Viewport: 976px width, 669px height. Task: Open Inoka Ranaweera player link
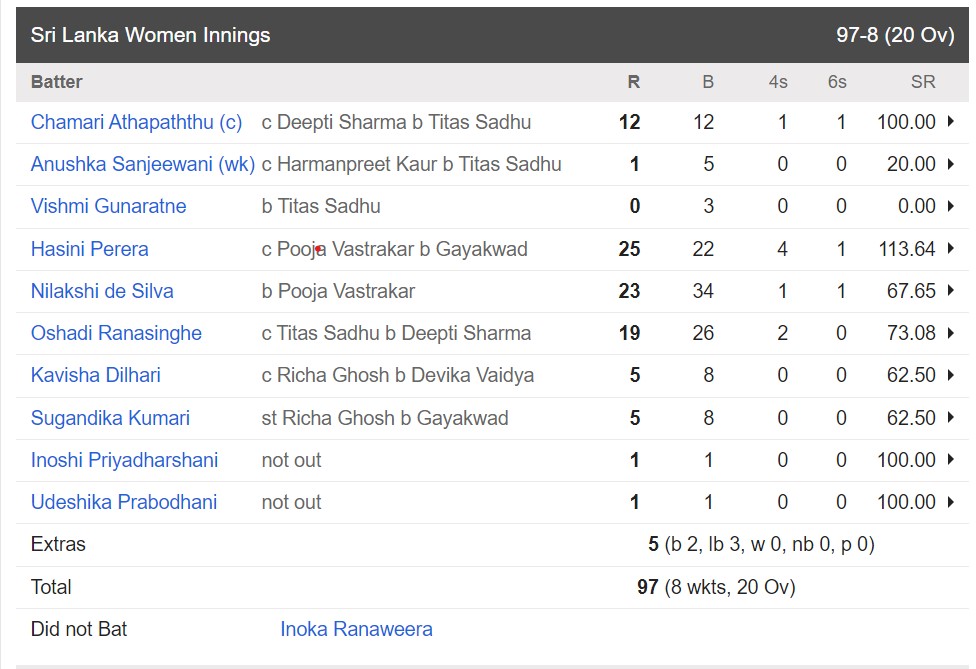pos(356,629)
